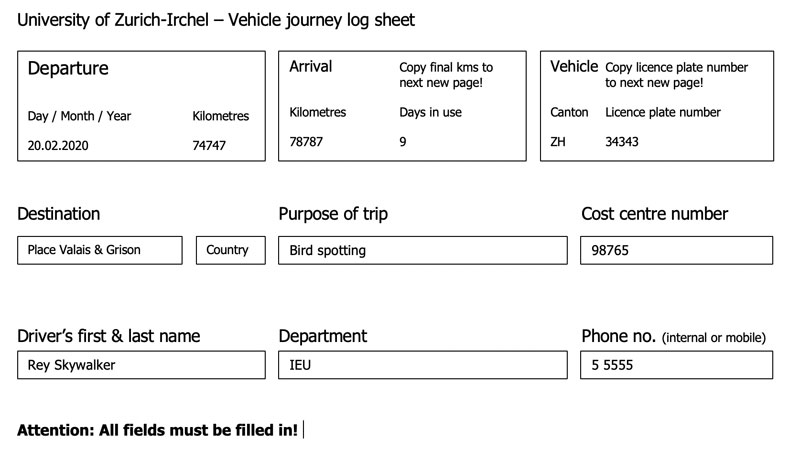Click the Departure section heading
The image size is (800, 449).
(x=68, y=69)
